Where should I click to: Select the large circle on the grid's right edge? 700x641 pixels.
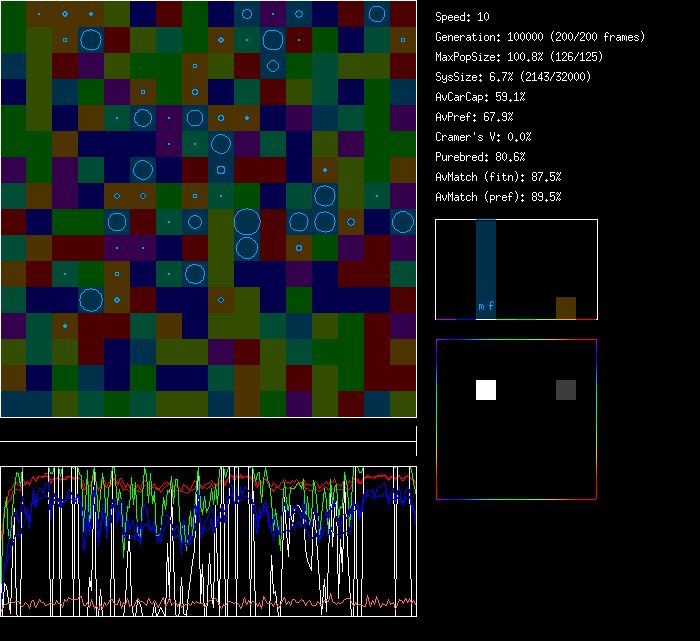tap(403, 222)
